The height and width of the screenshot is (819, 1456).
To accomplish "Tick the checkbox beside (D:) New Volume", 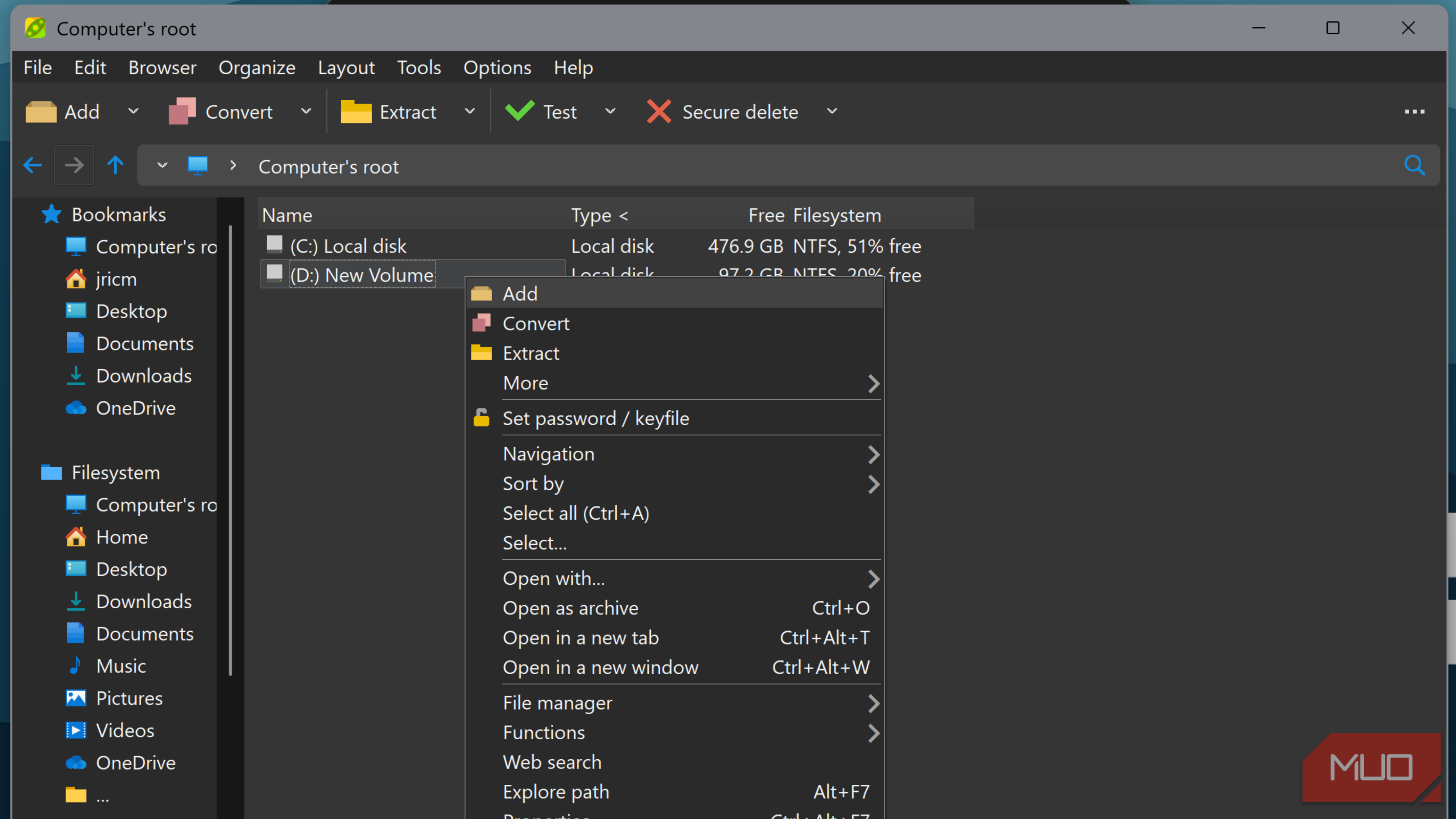I will 275,273.
